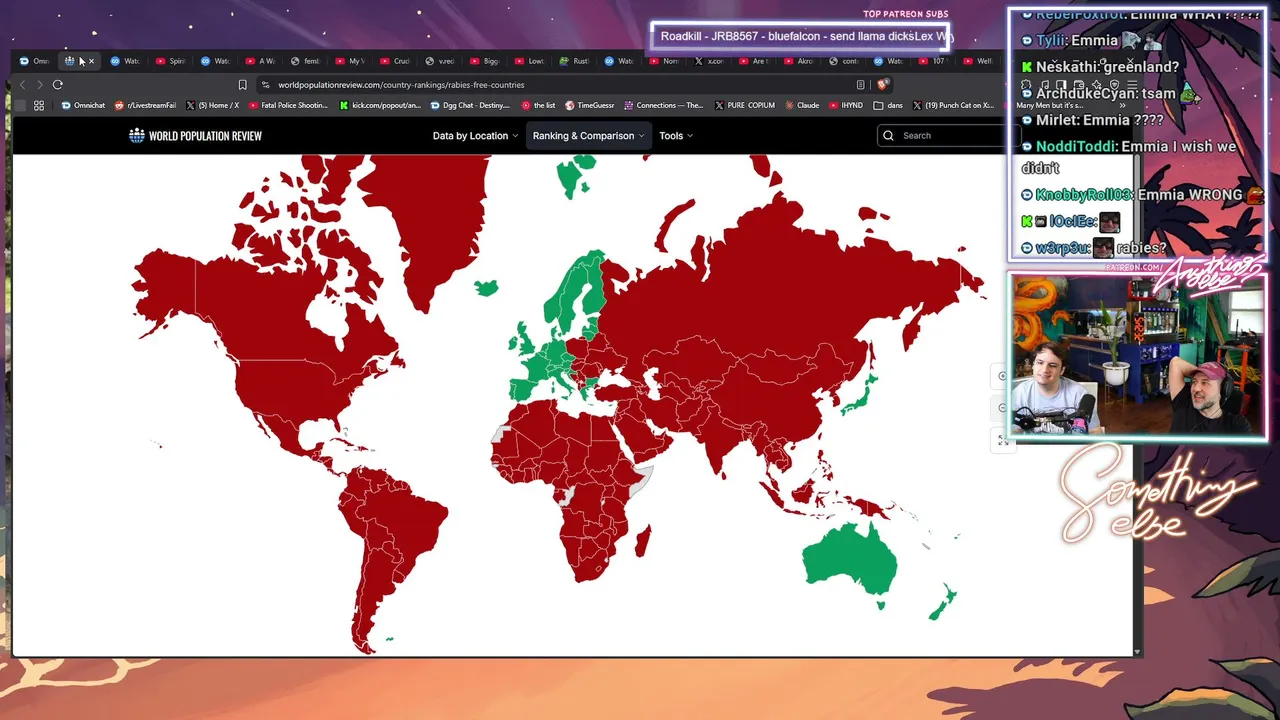
Task: Reload the page with the refresh icon
Action: (x=57, y=85)
